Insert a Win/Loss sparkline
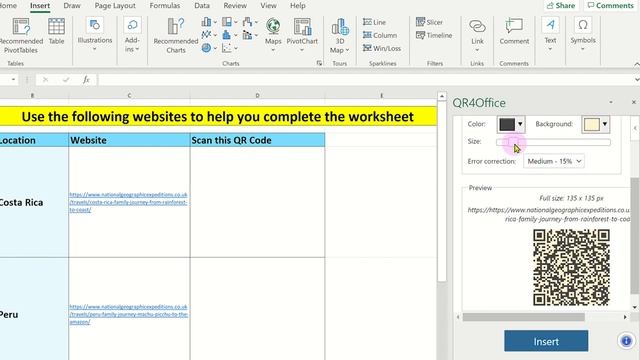This screenshot has width=640, height=360. (x=382, y=49)
